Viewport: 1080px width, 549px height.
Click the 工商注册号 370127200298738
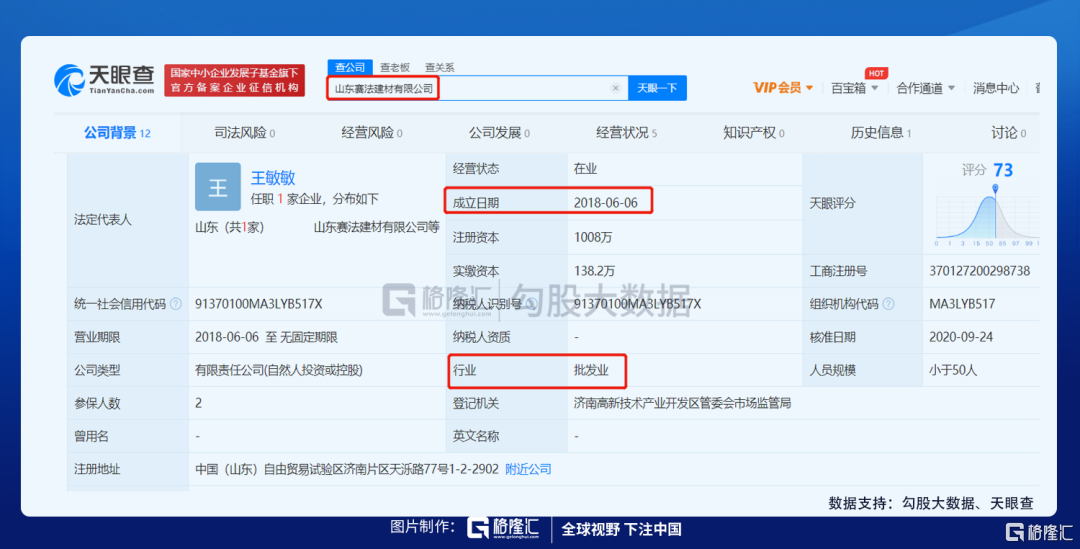pos(979,271)
